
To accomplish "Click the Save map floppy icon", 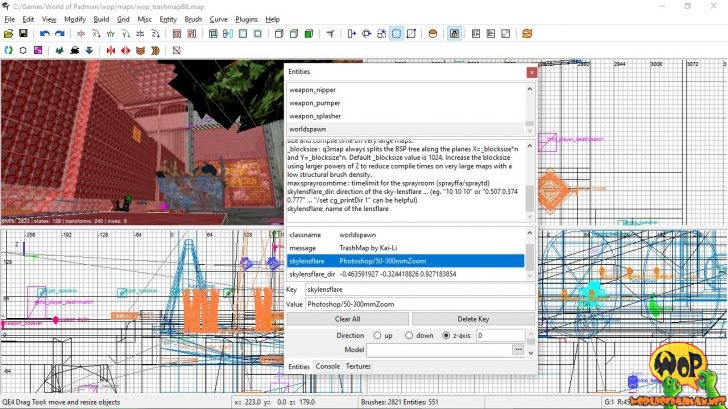I will (22, 34).
